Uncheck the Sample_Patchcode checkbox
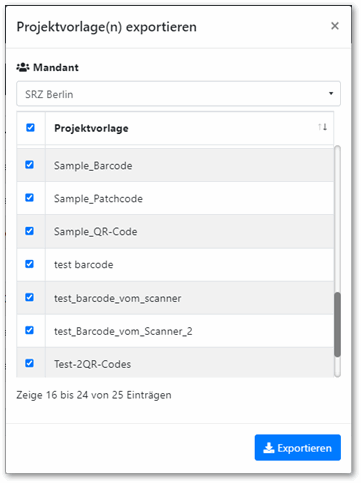The width and height of the screenshot is (361, 483). (x=29, y=198)
